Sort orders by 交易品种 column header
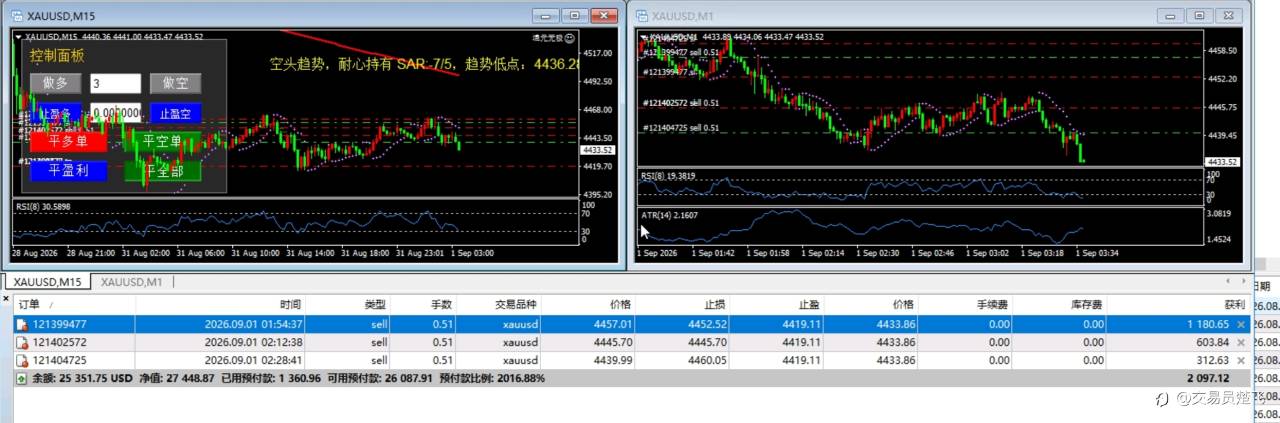The height and width of the screenshot is (423, 1280). [499, 304]
